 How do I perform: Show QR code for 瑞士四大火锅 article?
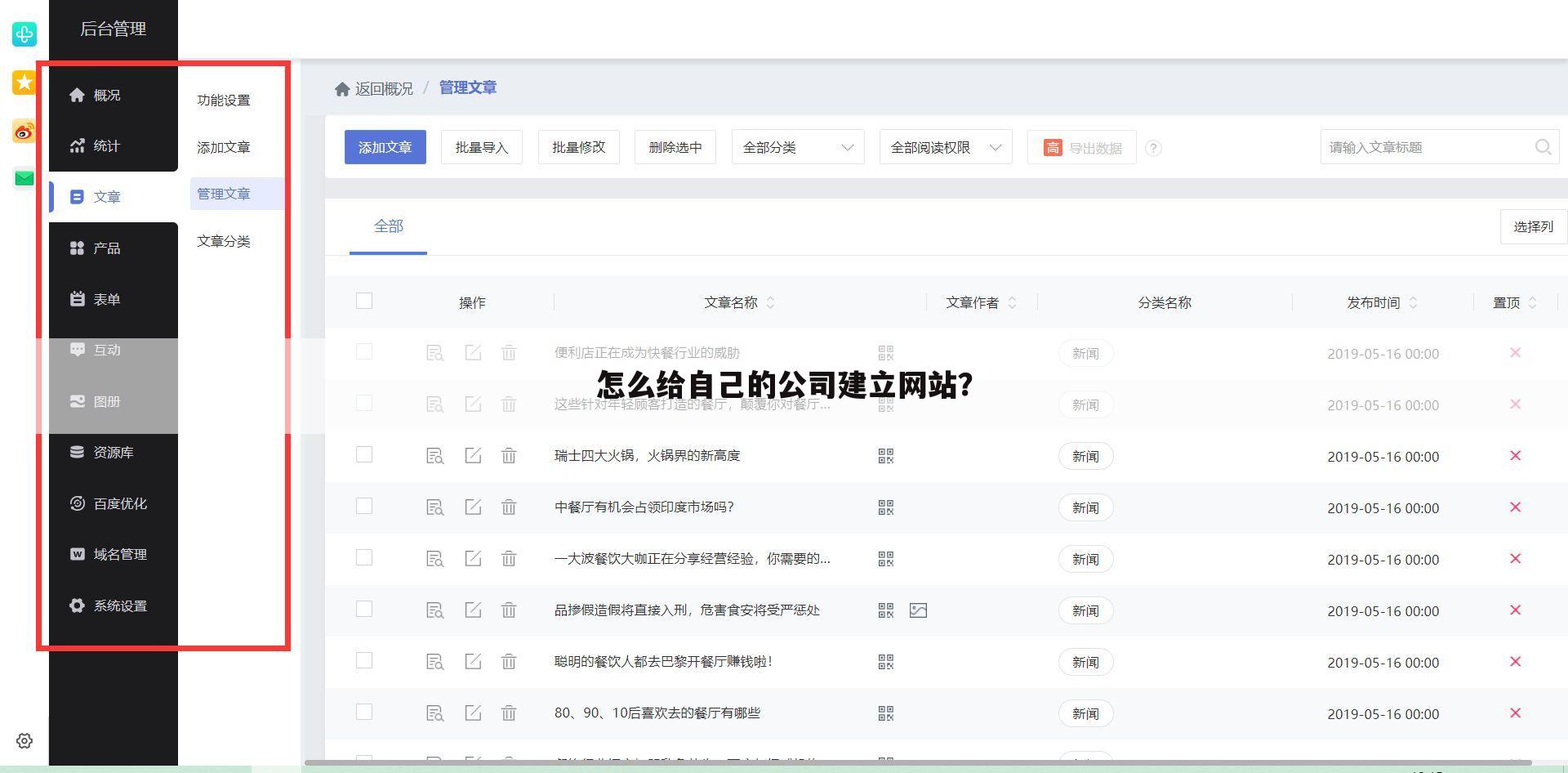coord(885,456)
